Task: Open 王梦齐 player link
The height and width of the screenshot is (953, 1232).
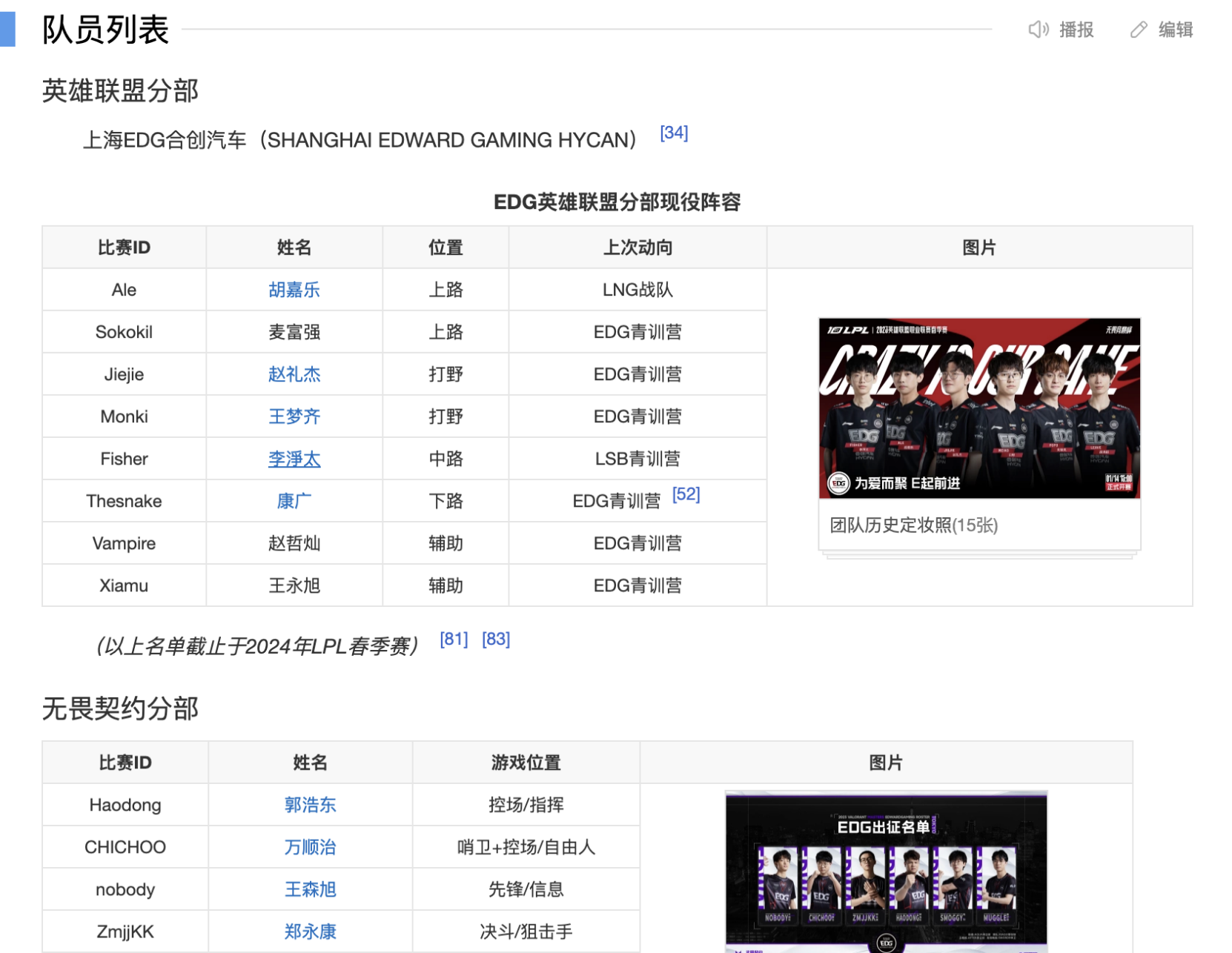Action: click(294, 416)
